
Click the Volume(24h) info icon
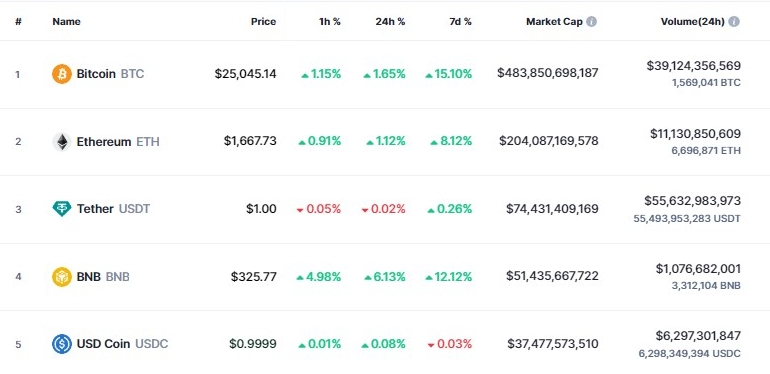click(734, 22)
